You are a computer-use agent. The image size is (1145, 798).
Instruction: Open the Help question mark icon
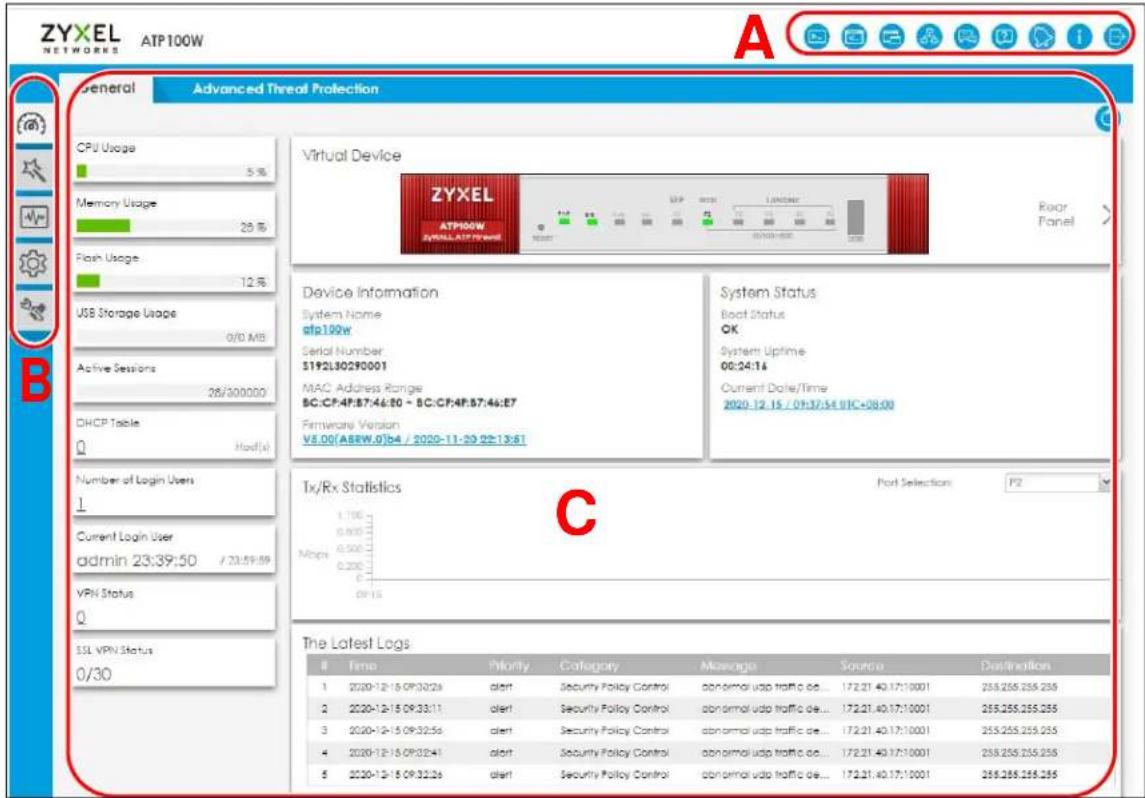pyautogui.click(x=1004, y=36)
